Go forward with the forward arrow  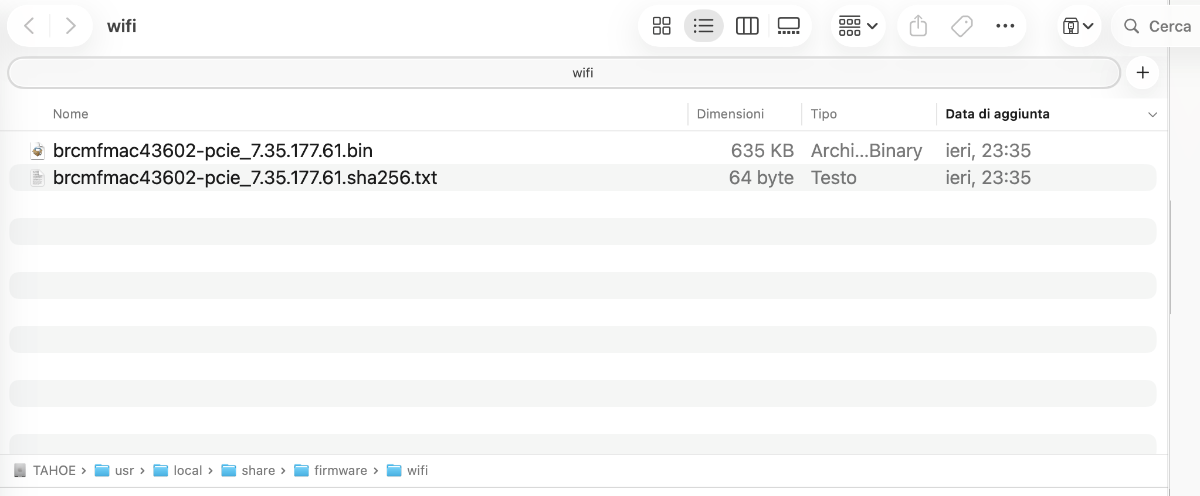(x=70, y=27)
